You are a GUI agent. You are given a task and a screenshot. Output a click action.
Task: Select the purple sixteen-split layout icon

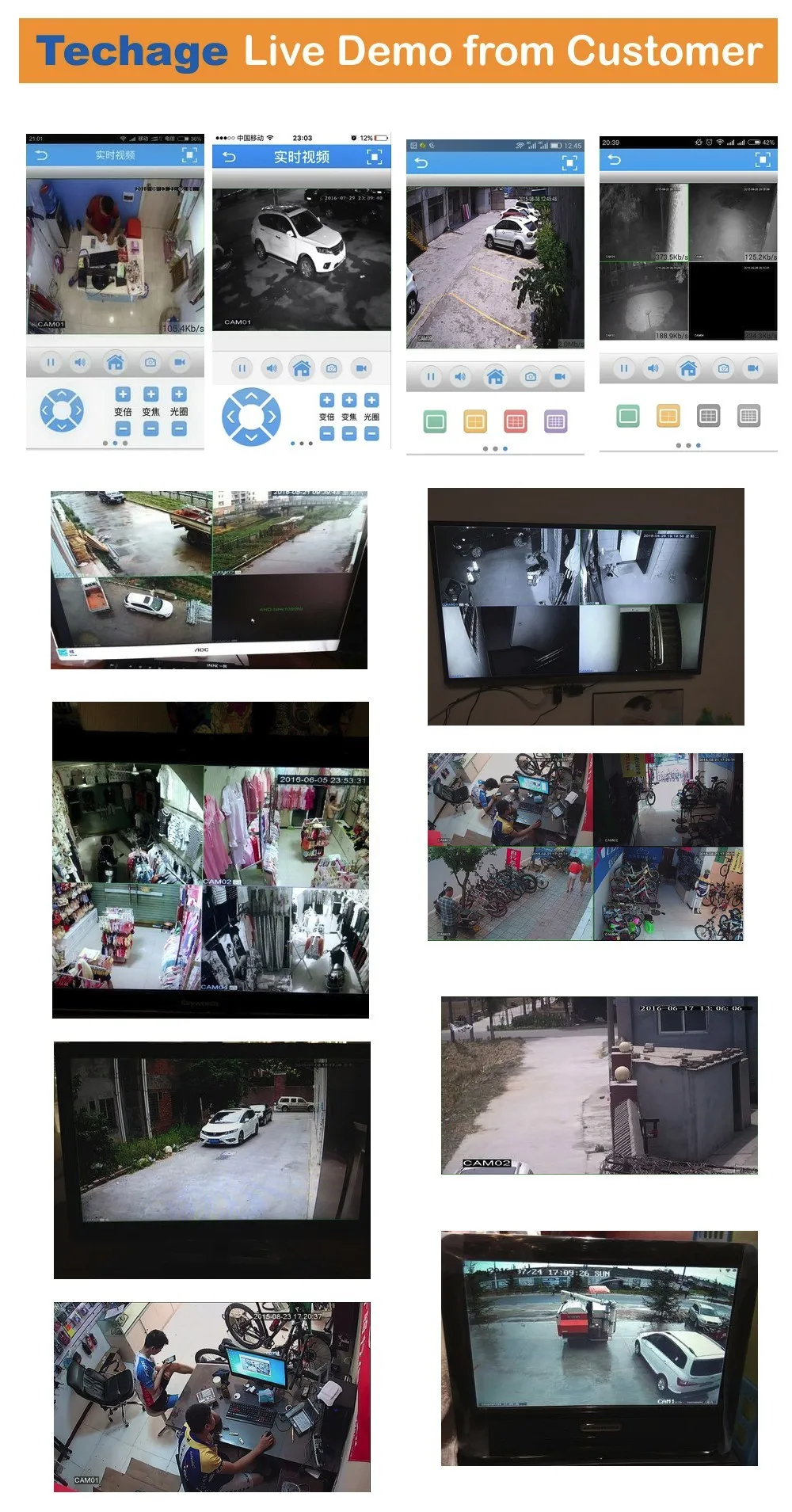point(556,422)
